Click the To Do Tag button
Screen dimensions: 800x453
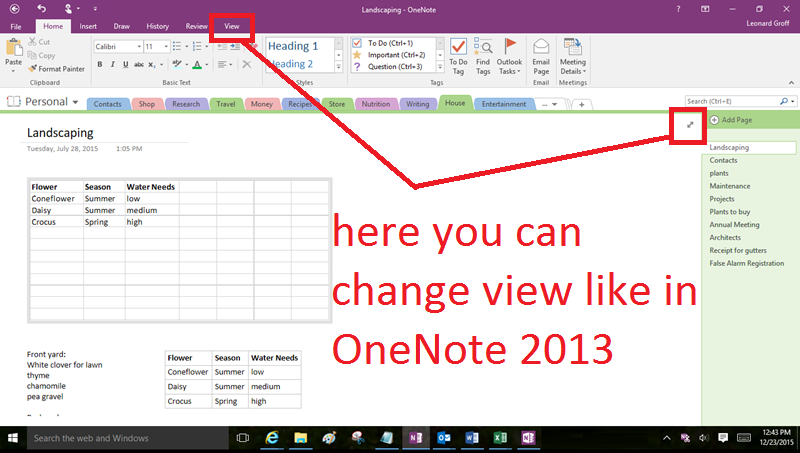(x=458, y=57)
